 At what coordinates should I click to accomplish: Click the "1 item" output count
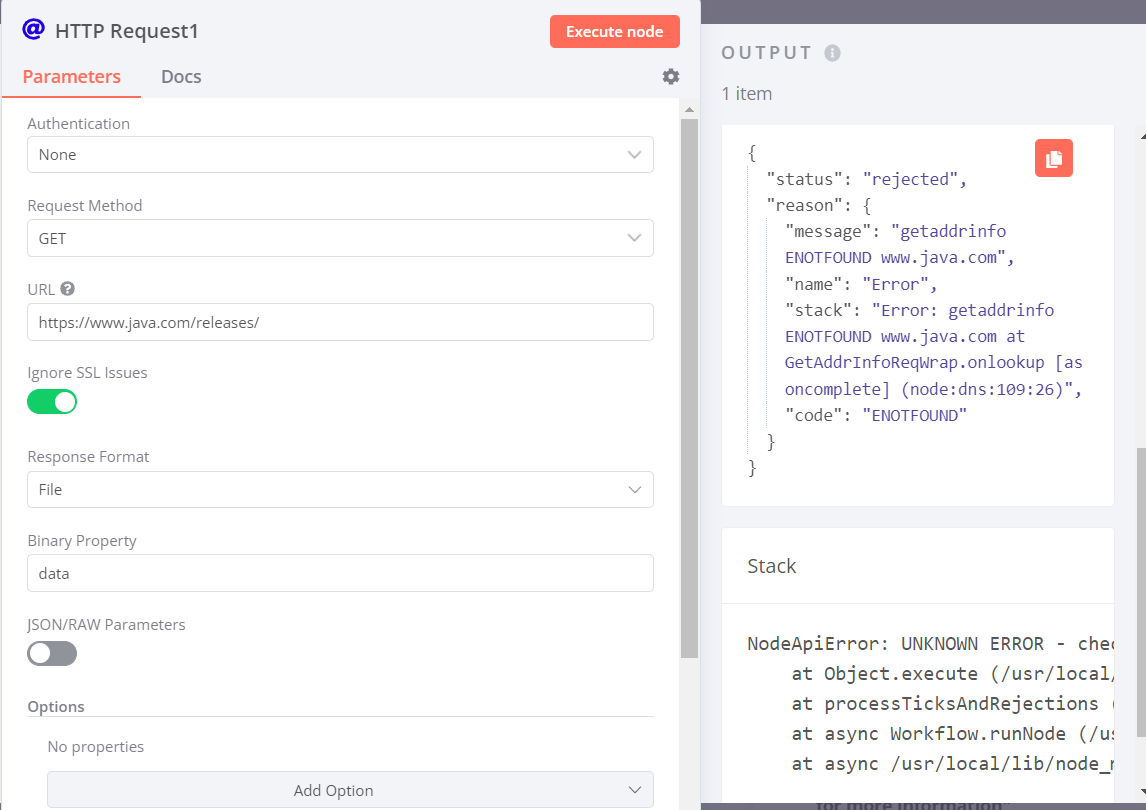click(746, 94)
